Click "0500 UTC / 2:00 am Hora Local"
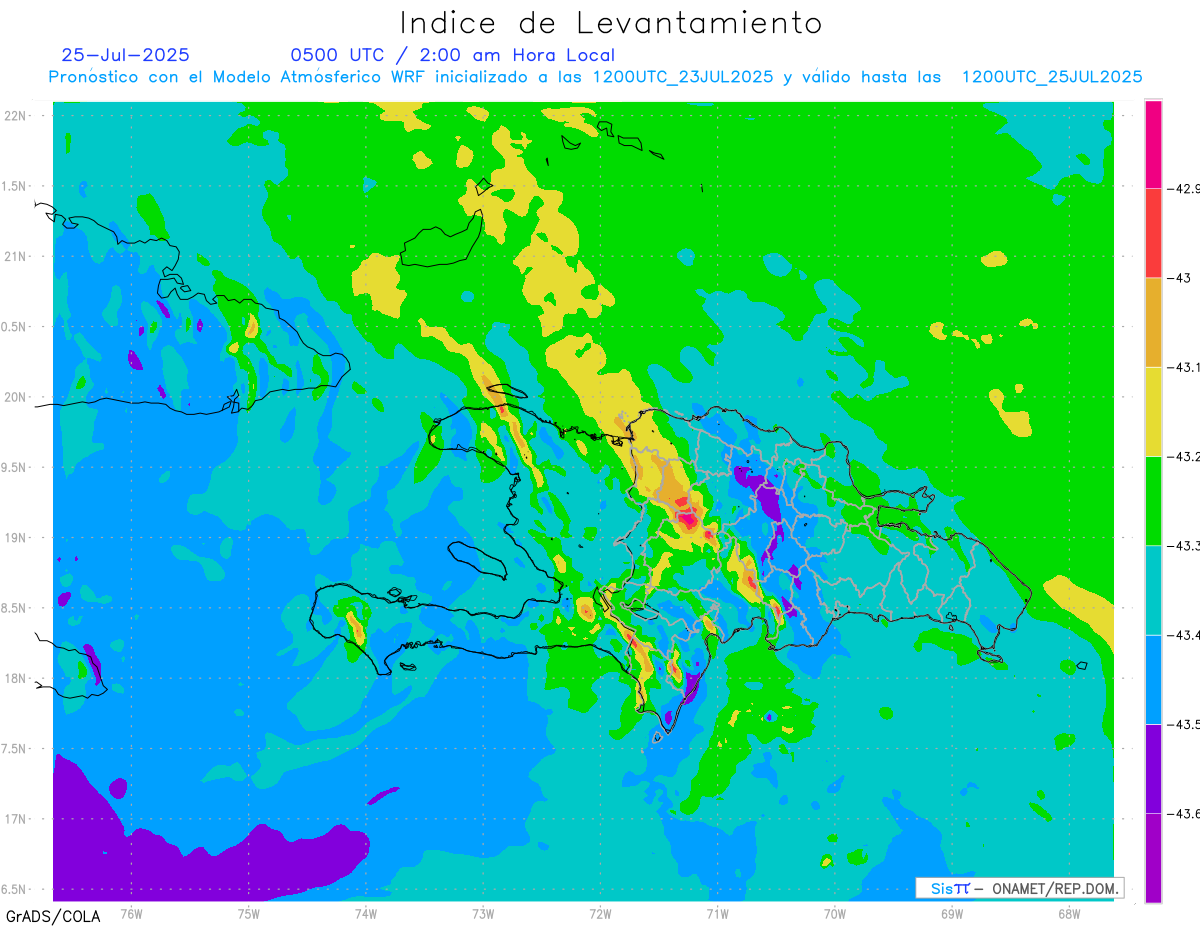 pyautogui.click(x=452, y=55)
